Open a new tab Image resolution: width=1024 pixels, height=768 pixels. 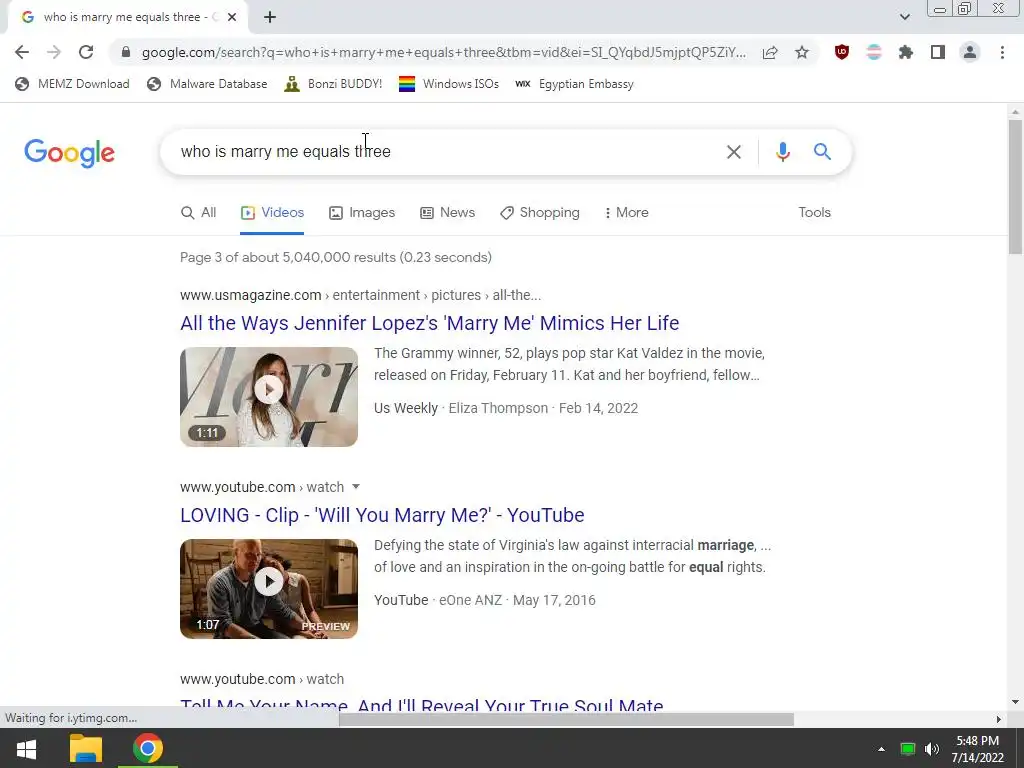[x=270, y=18]
